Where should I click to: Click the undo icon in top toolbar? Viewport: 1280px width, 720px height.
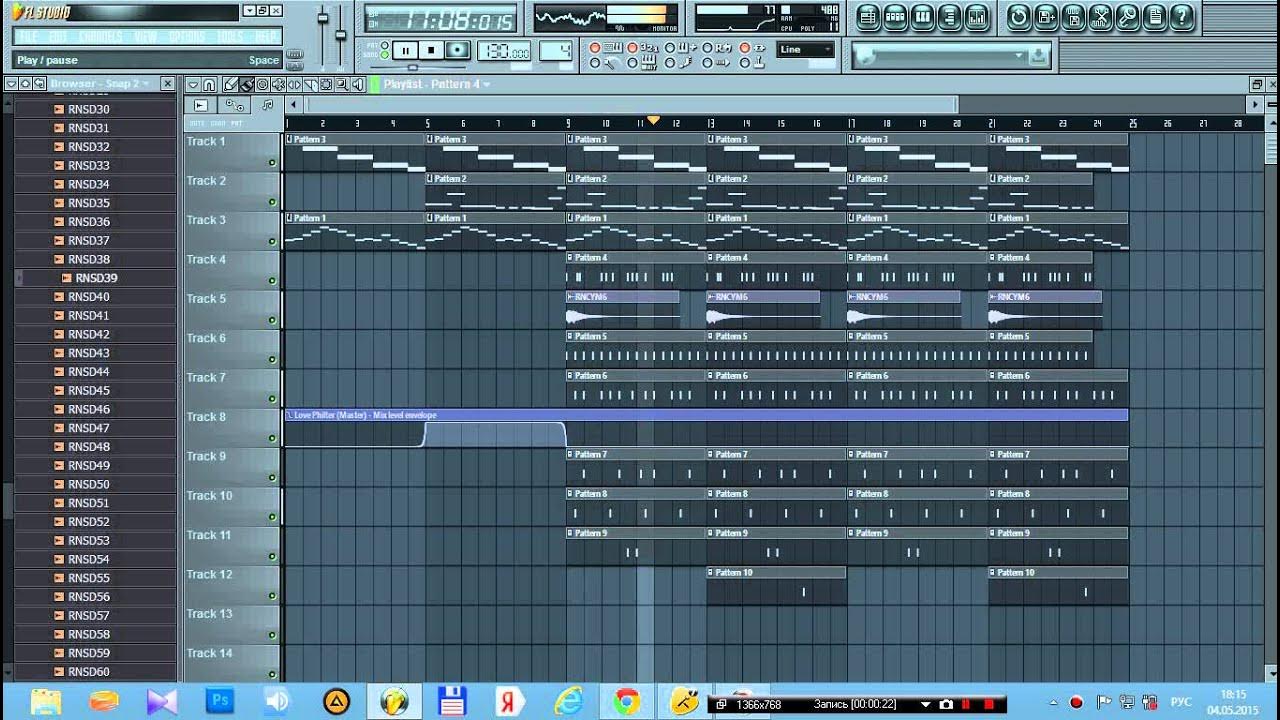pos(1019,17)
